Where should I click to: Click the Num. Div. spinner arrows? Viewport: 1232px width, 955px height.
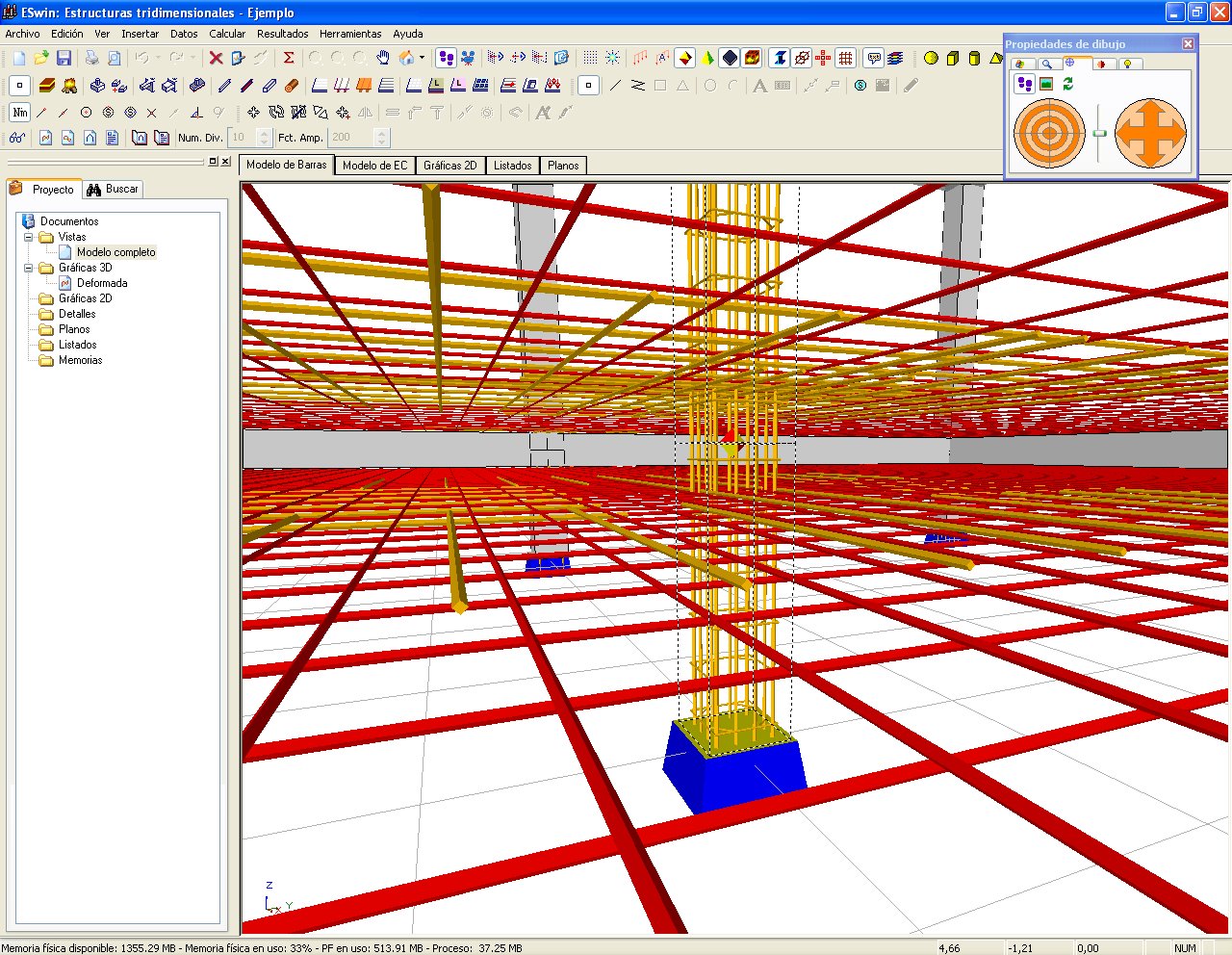pos(265,138)
